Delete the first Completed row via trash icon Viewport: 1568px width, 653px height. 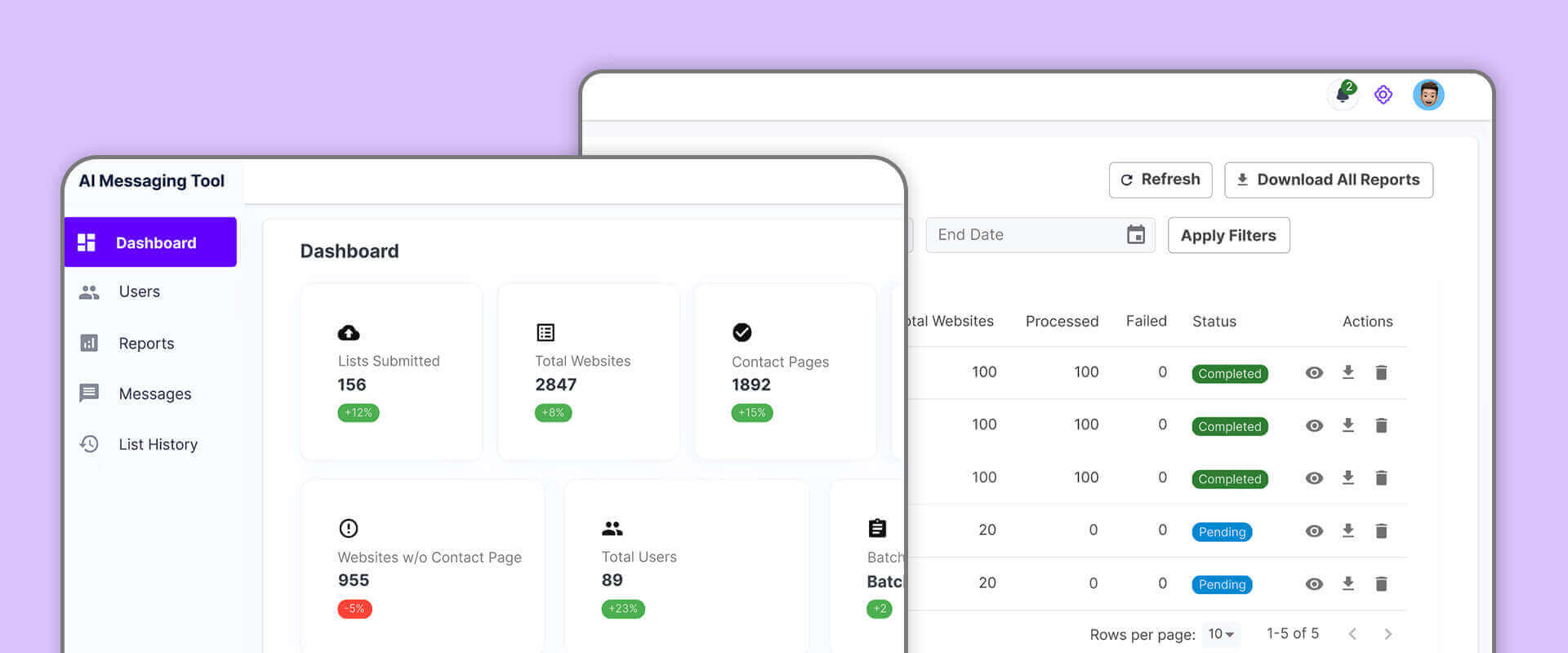(x=1381, y=372)
